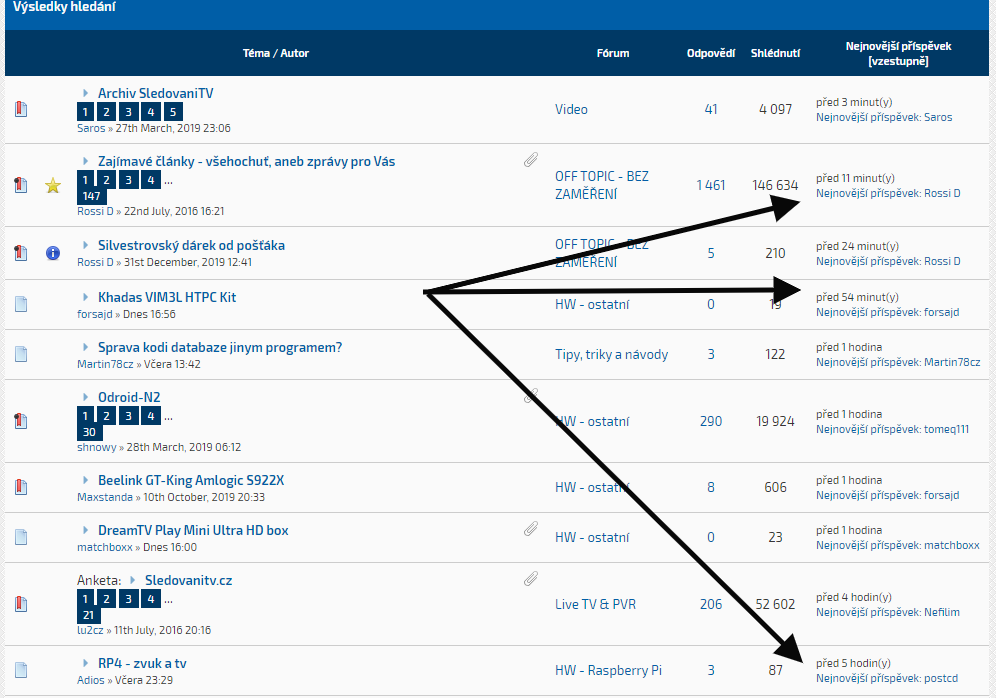Image resolution: width=996 pixels, height=698 pixels.
Task: Click the unread topic icon for Archiv SledovaniTV
Action: pyautogui.click(x=21, y=110)
